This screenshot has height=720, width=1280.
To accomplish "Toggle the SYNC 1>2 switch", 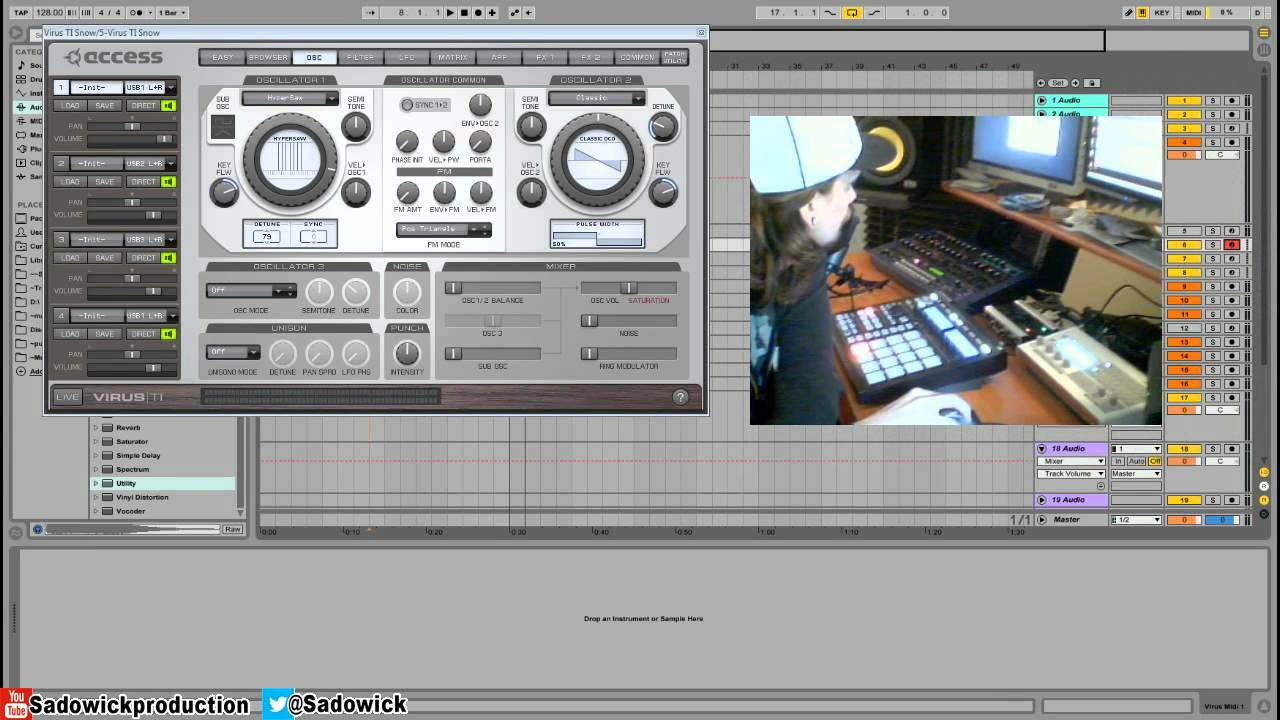I will (426, 105).
